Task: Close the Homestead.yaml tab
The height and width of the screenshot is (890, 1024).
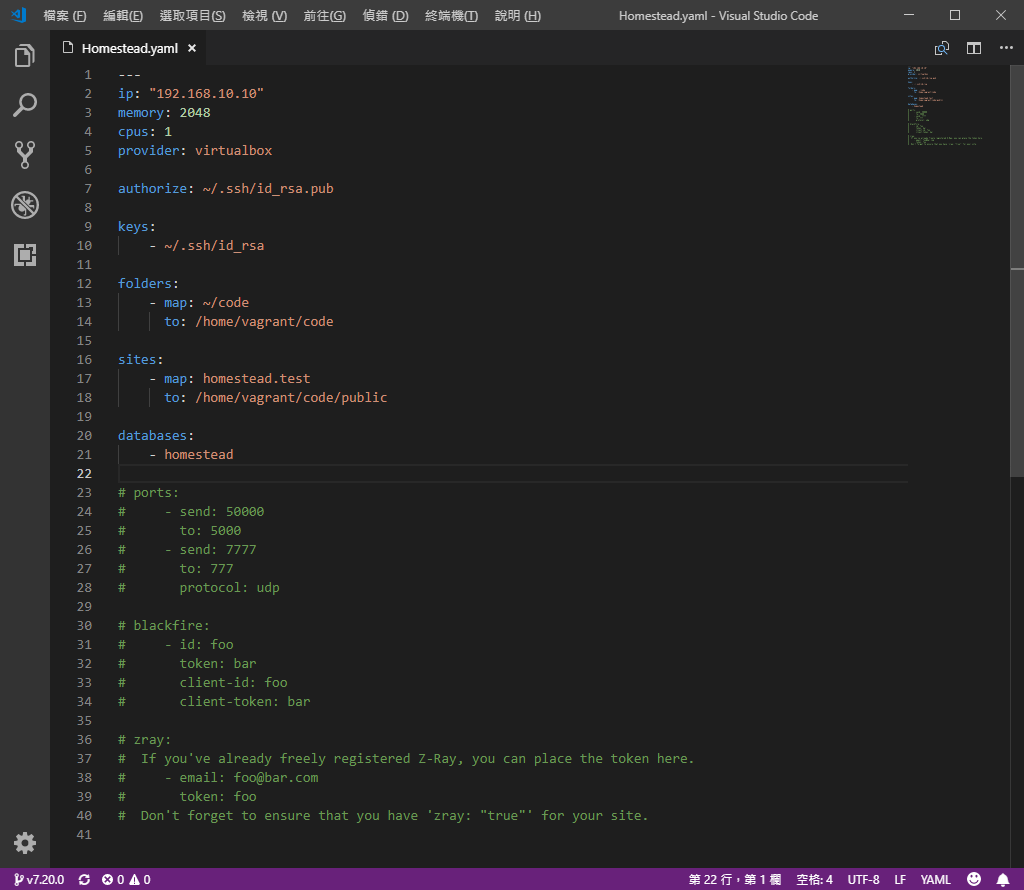Action: tap(192, 48)
